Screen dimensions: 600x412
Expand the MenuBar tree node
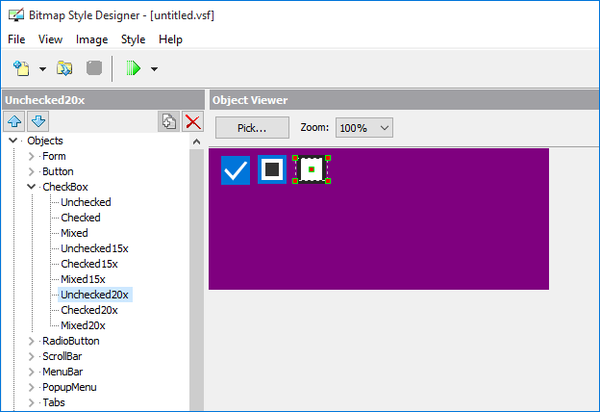[31, 371]
